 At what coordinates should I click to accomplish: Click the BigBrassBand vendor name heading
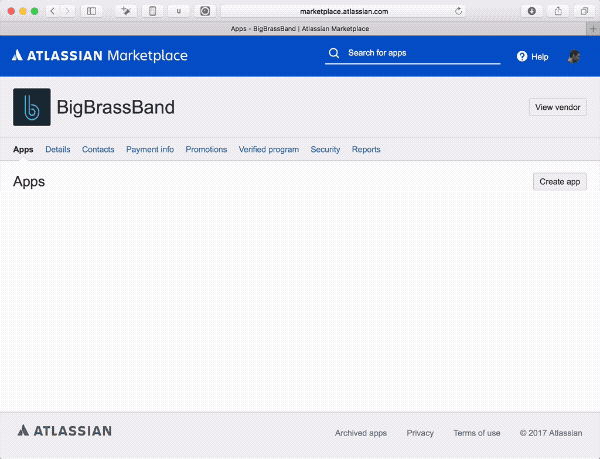(x=116, y=107)
